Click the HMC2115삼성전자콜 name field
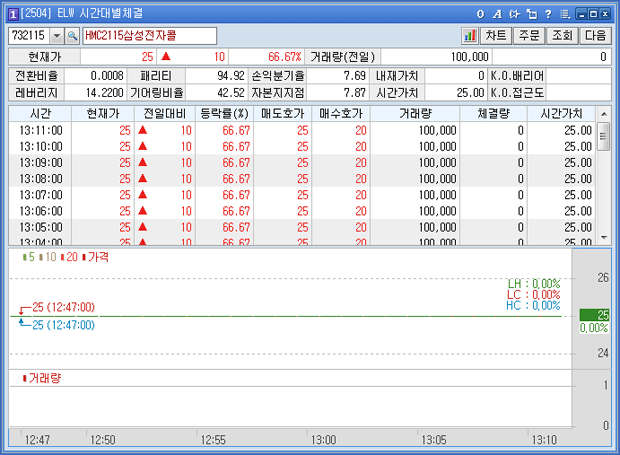Image resolution: width=620 pixels, height=455 pixels. coord(150,35)
